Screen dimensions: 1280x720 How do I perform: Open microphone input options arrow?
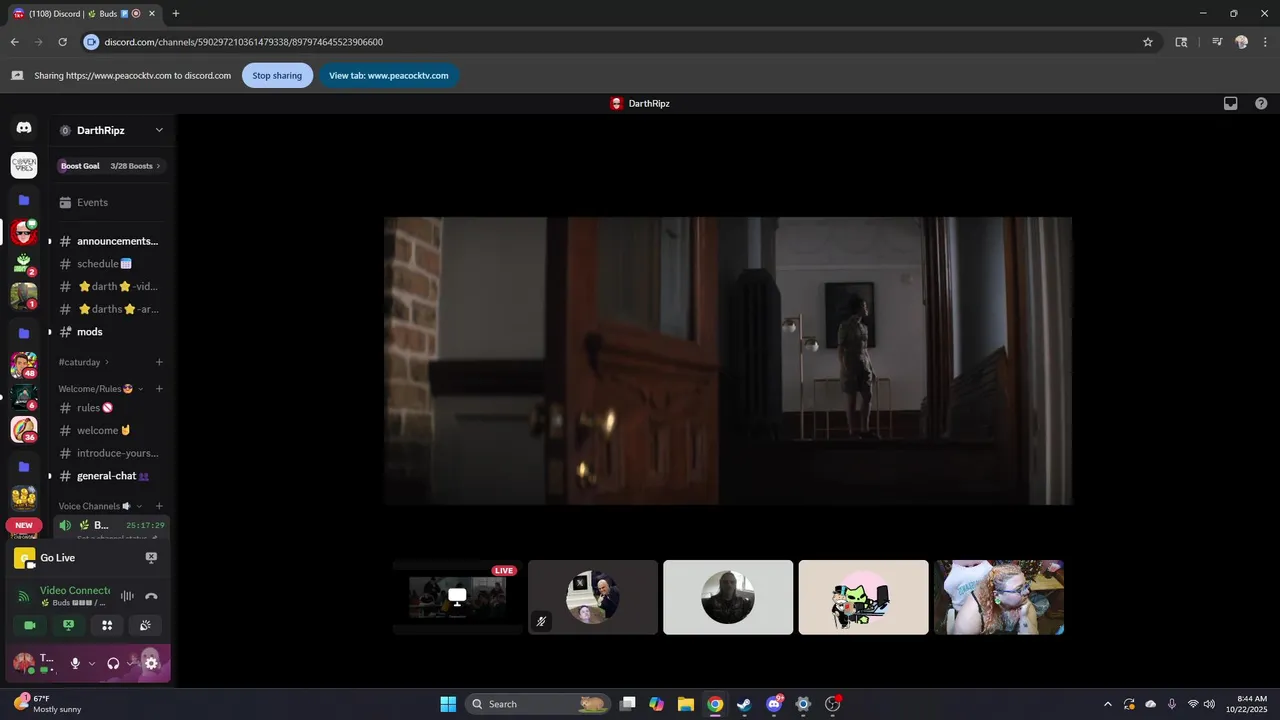point(92,663)
